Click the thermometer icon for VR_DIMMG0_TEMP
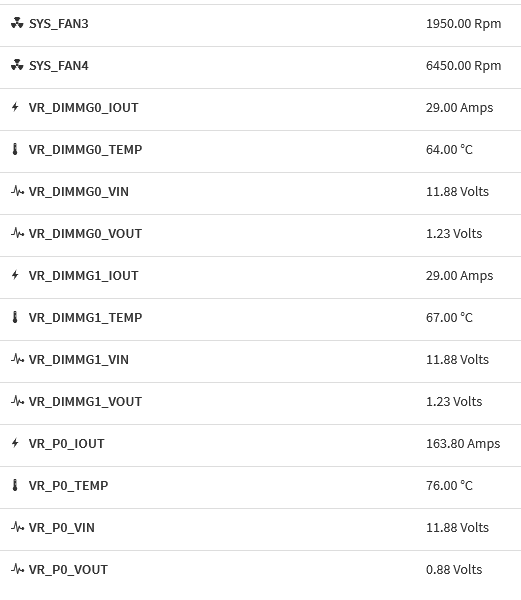 pyautogui.click(x=15, y=149)
